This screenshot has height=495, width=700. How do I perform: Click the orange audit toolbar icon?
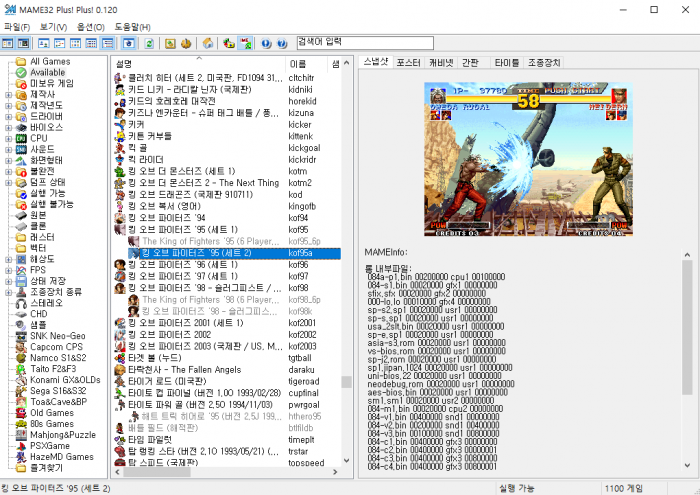(186, 43)
